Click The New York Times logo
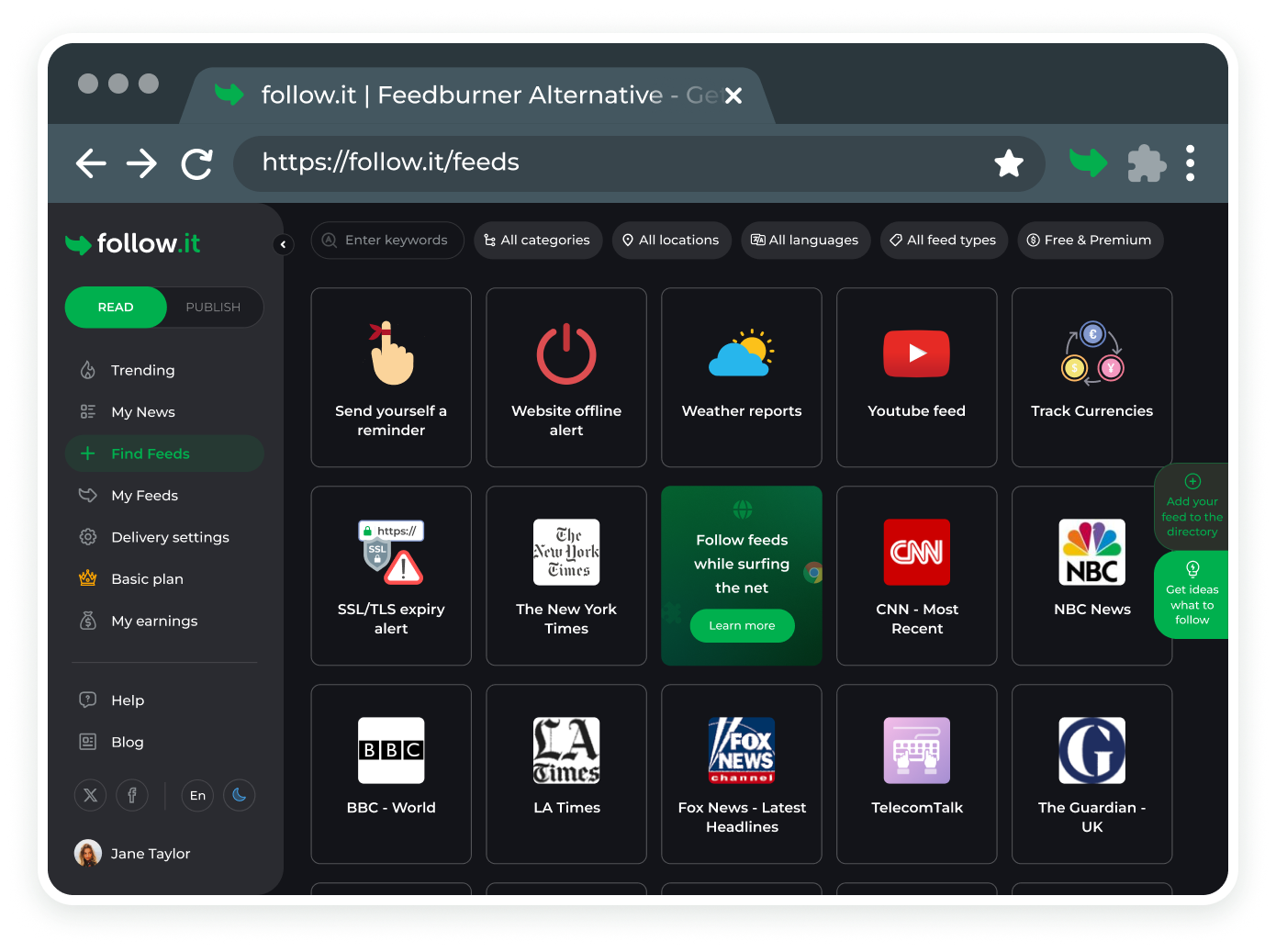This screenshot has height=952, width=1276. pos(566,552)
